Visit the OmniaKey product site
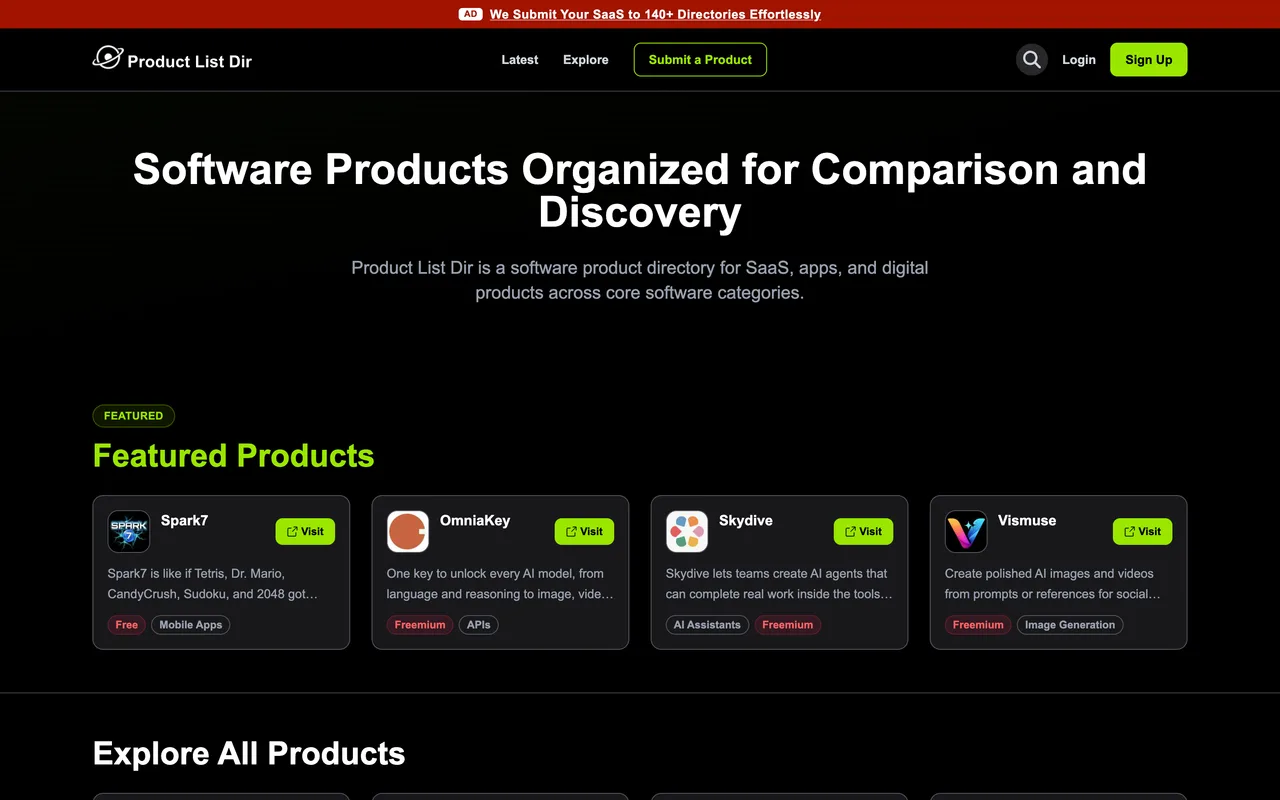Screen dimensions: 1280x800 coord(584,532)
